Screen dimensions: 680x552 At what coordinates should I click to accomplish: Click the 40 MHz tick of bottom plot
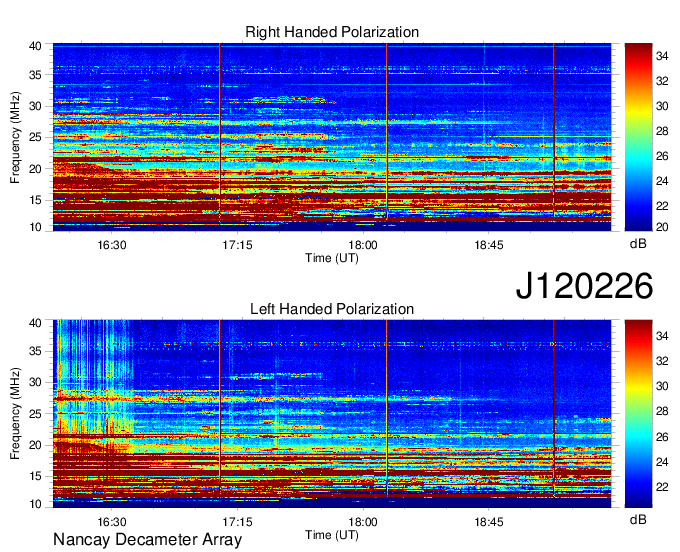point(36,323)
